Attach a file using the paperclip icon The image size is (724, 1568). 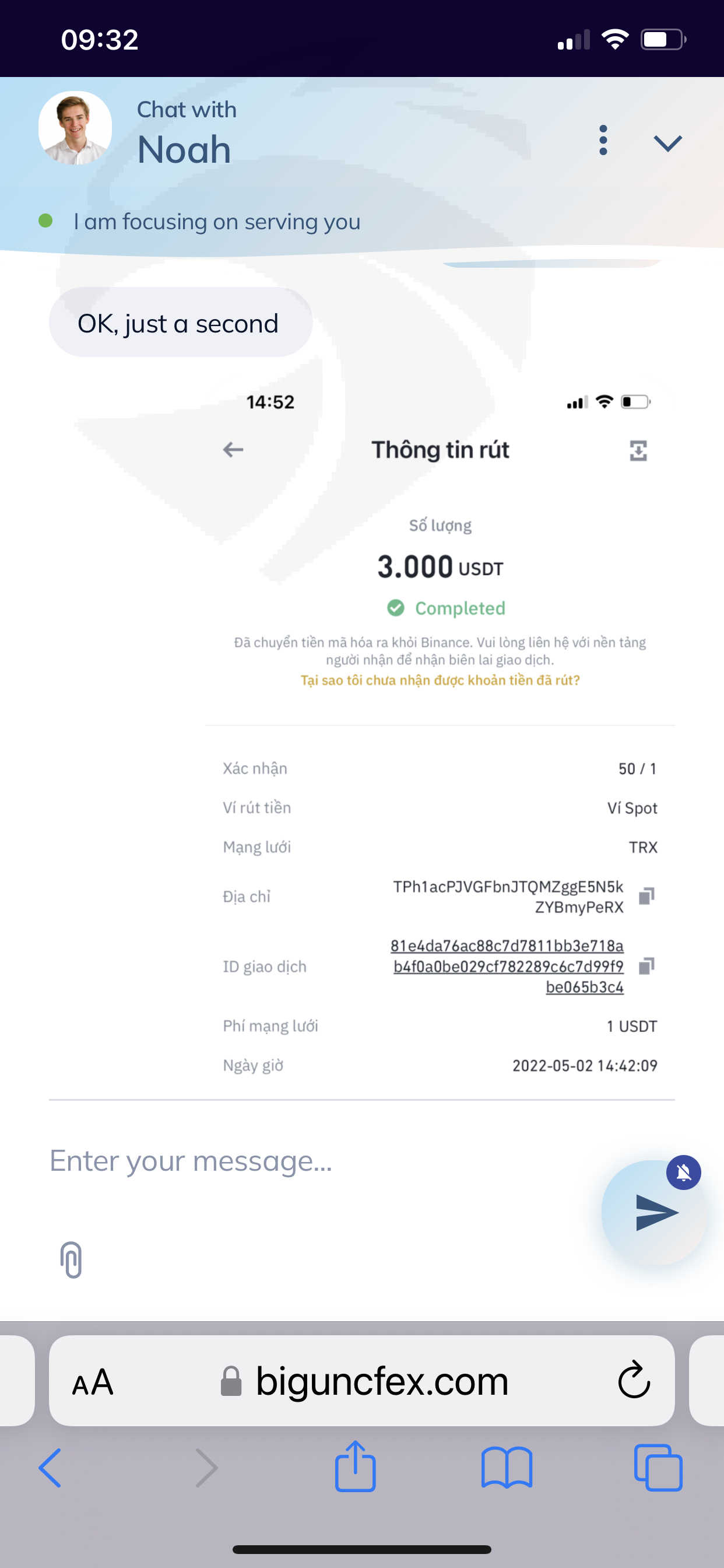71,1259
